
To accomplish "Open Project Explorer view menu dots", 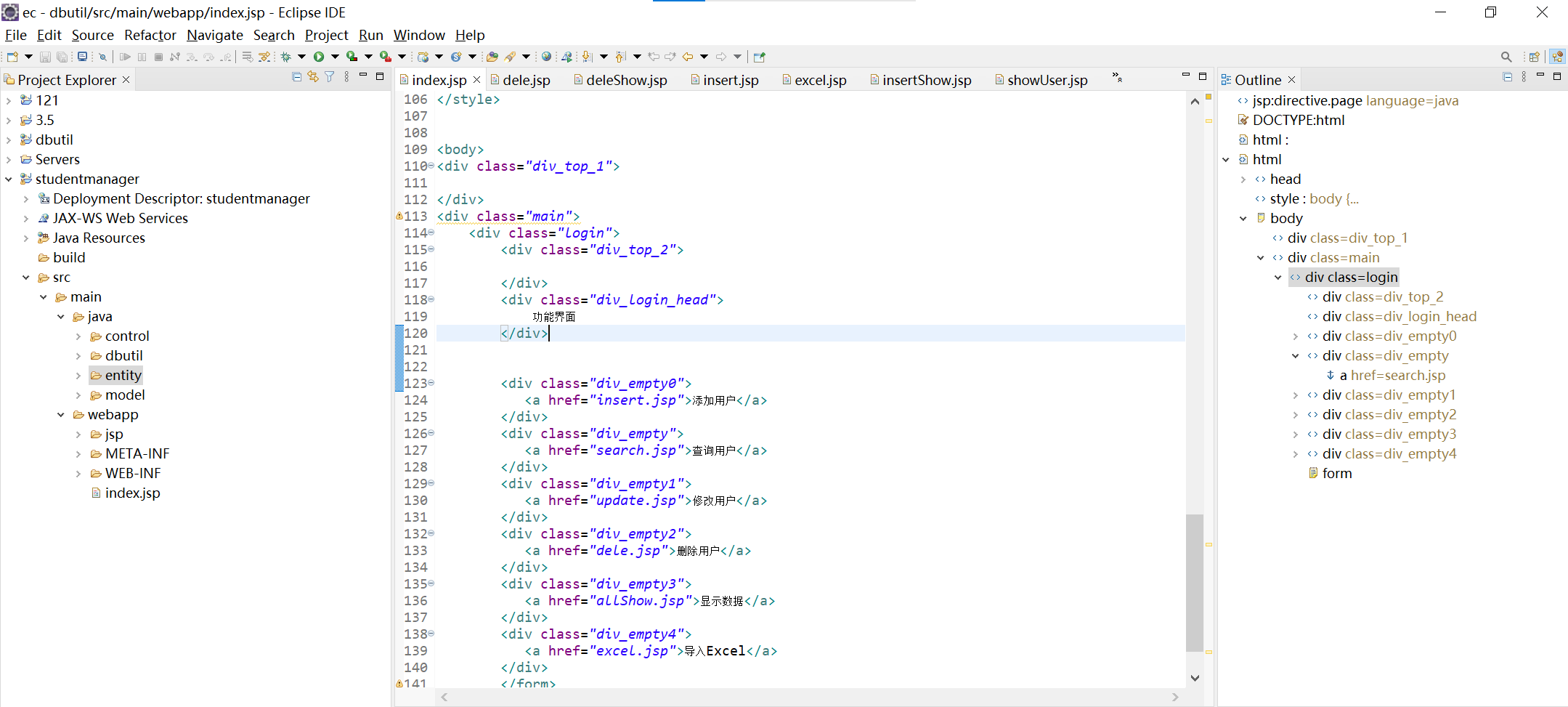I will [x=346, y=76].
